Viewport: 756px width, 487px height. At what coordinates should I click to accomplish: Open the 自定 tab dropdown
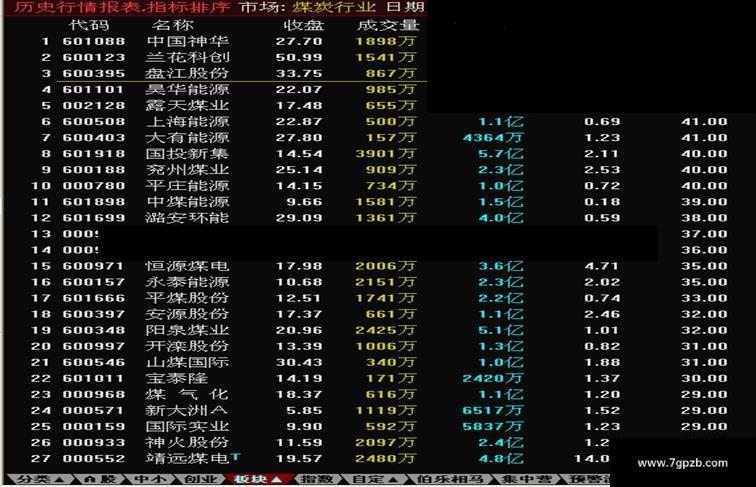click(375, 479)
